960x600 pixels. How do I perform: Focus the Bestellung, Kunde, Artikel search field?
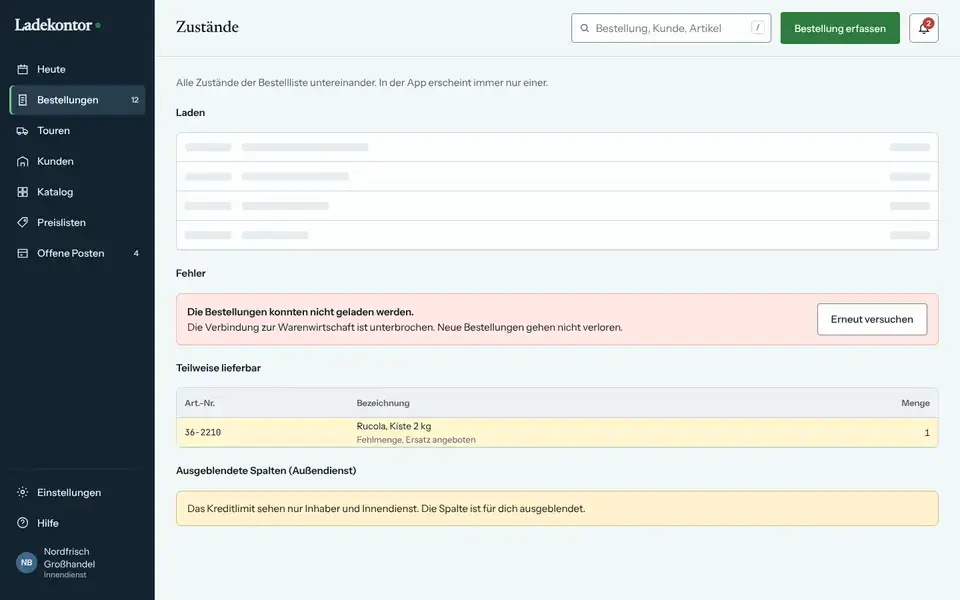click(x=671, y=28)
